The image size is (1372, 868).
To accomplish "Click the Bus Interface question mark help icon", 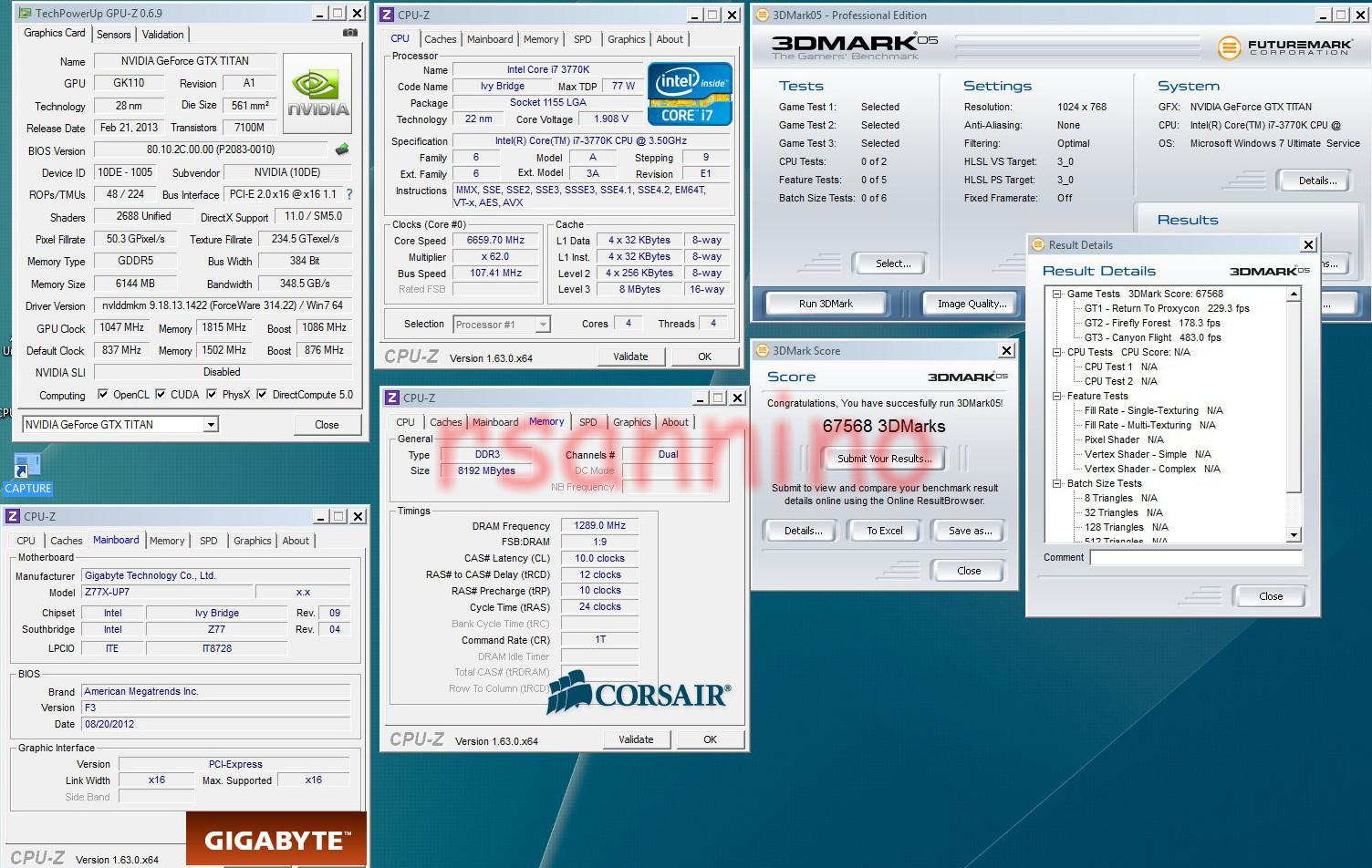I will pos(348,194).
